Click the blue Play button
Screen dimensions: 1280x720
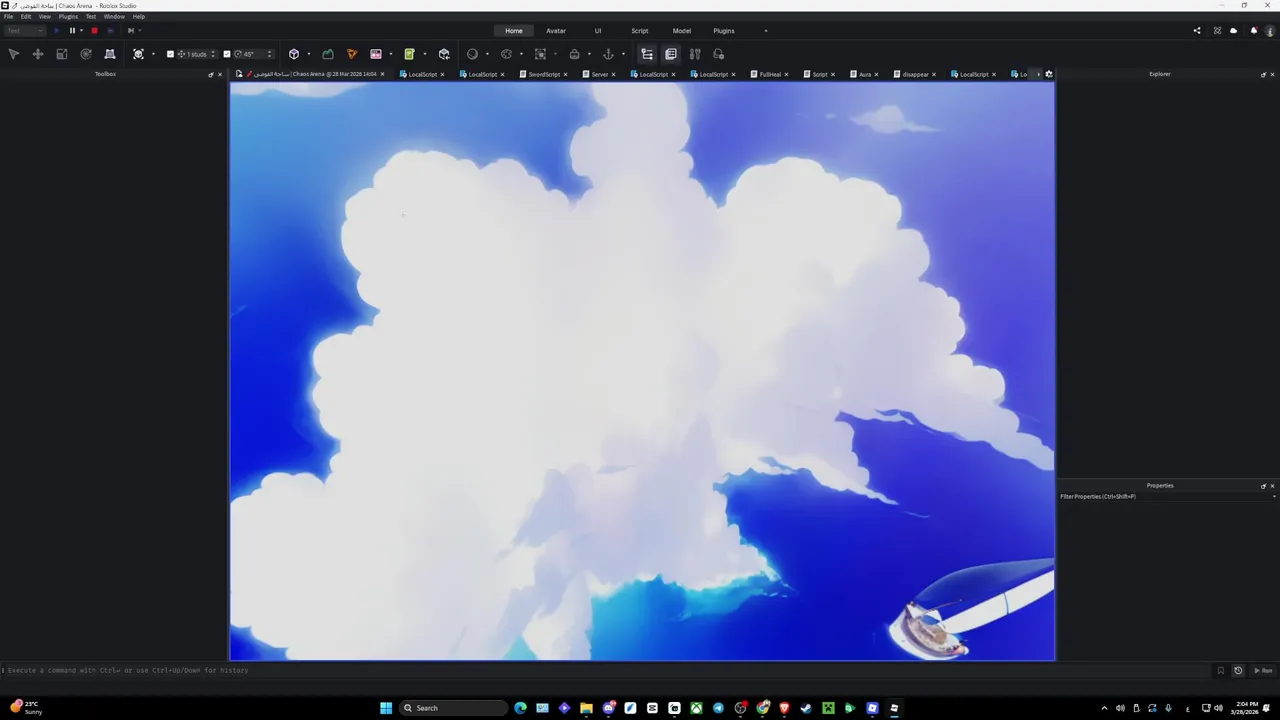[56, 31]
